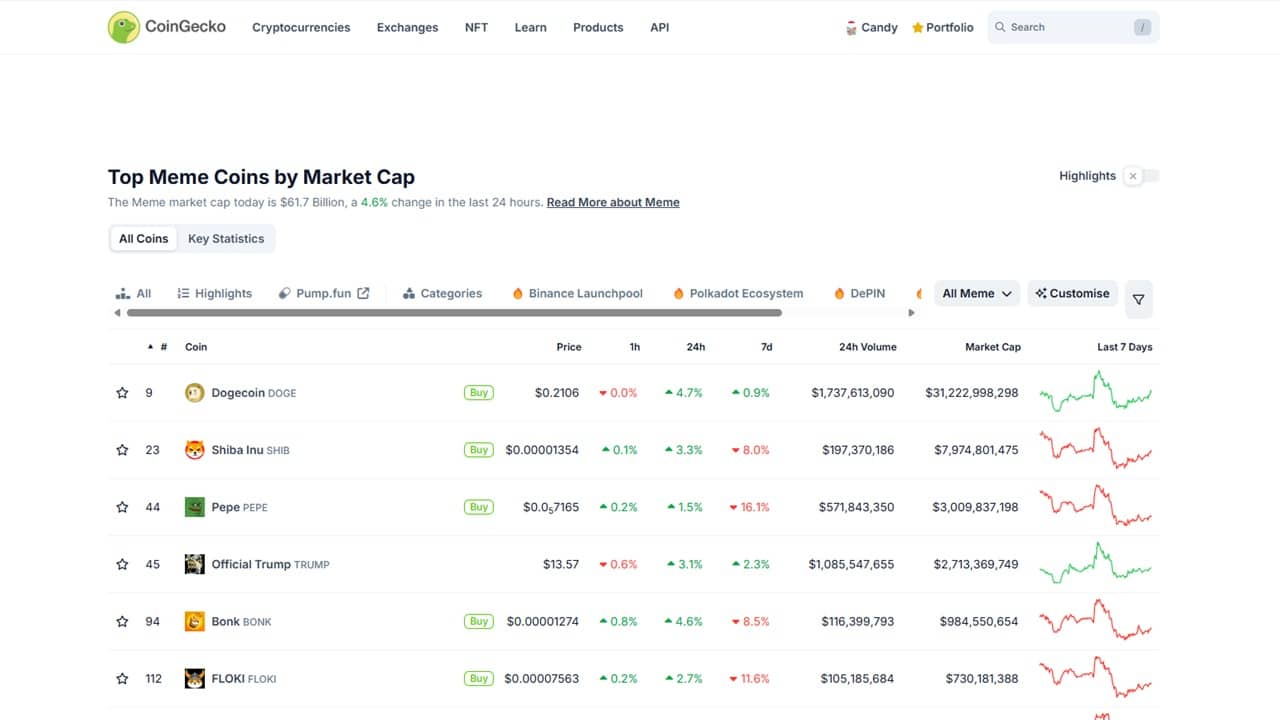Click the search magnifier icon
Image resolution: width=1280 pixels, height=720 pixels.
point(999,27)
